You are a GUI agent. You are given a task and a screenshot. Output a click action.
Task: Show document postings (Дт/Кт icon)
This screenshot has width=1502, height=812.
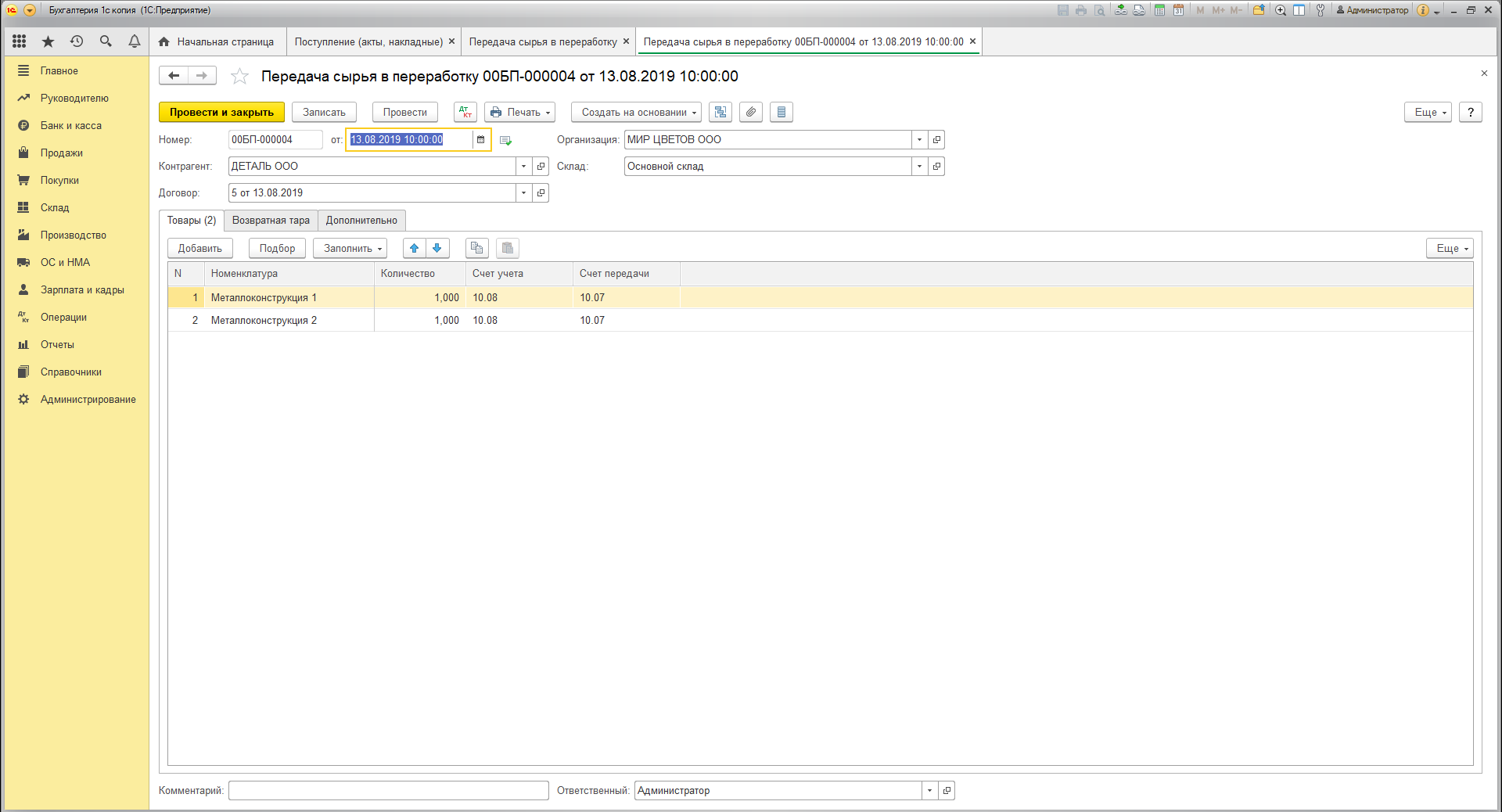465,113
